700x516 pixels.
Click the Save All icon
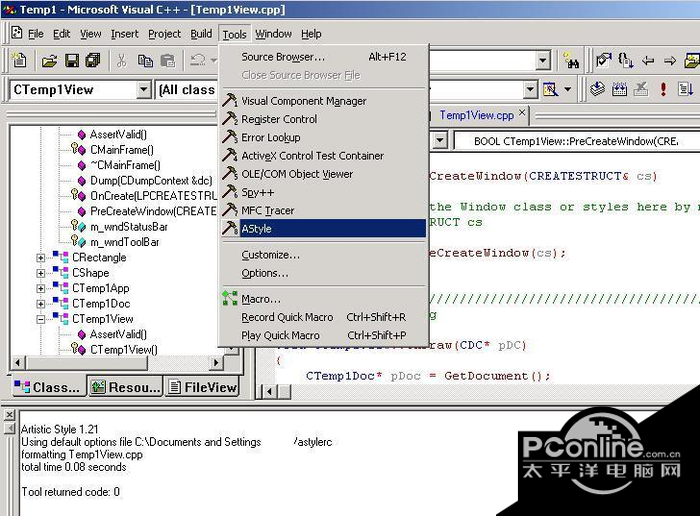(x=93, y=60)
